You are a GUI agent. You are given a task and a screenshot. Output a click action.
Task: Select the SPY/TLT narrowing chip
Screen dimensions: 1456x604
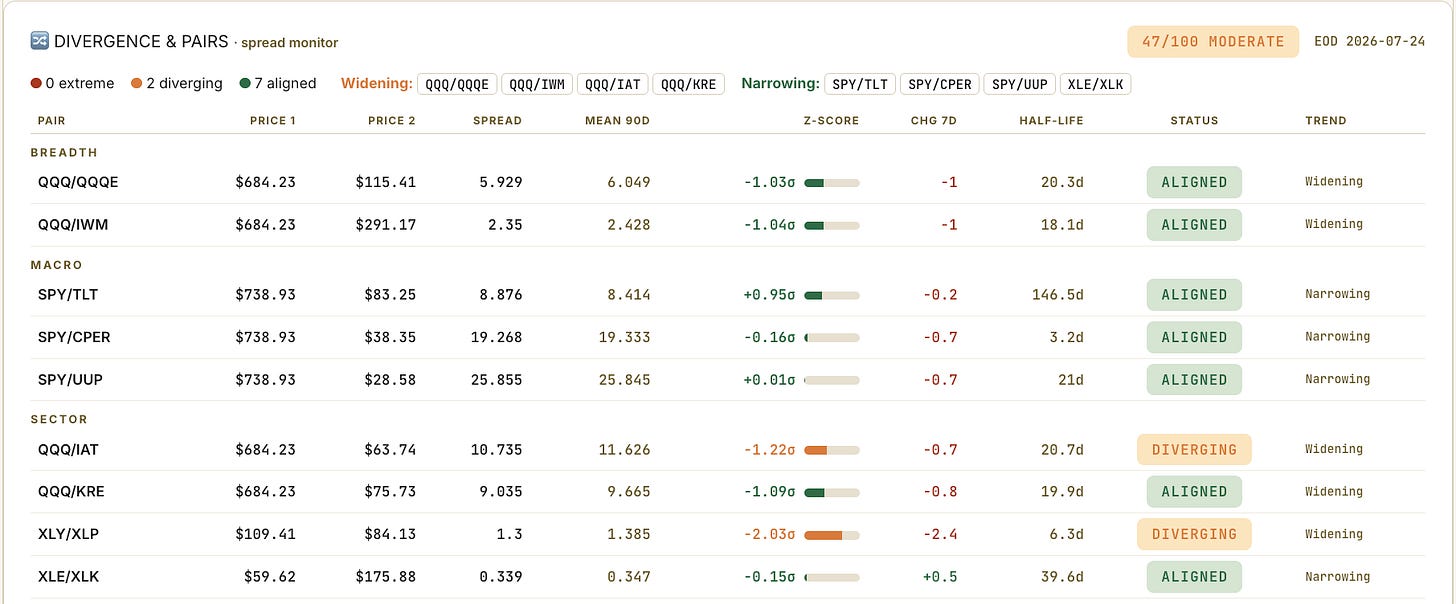pyautogui.click(x=860, y=84)
